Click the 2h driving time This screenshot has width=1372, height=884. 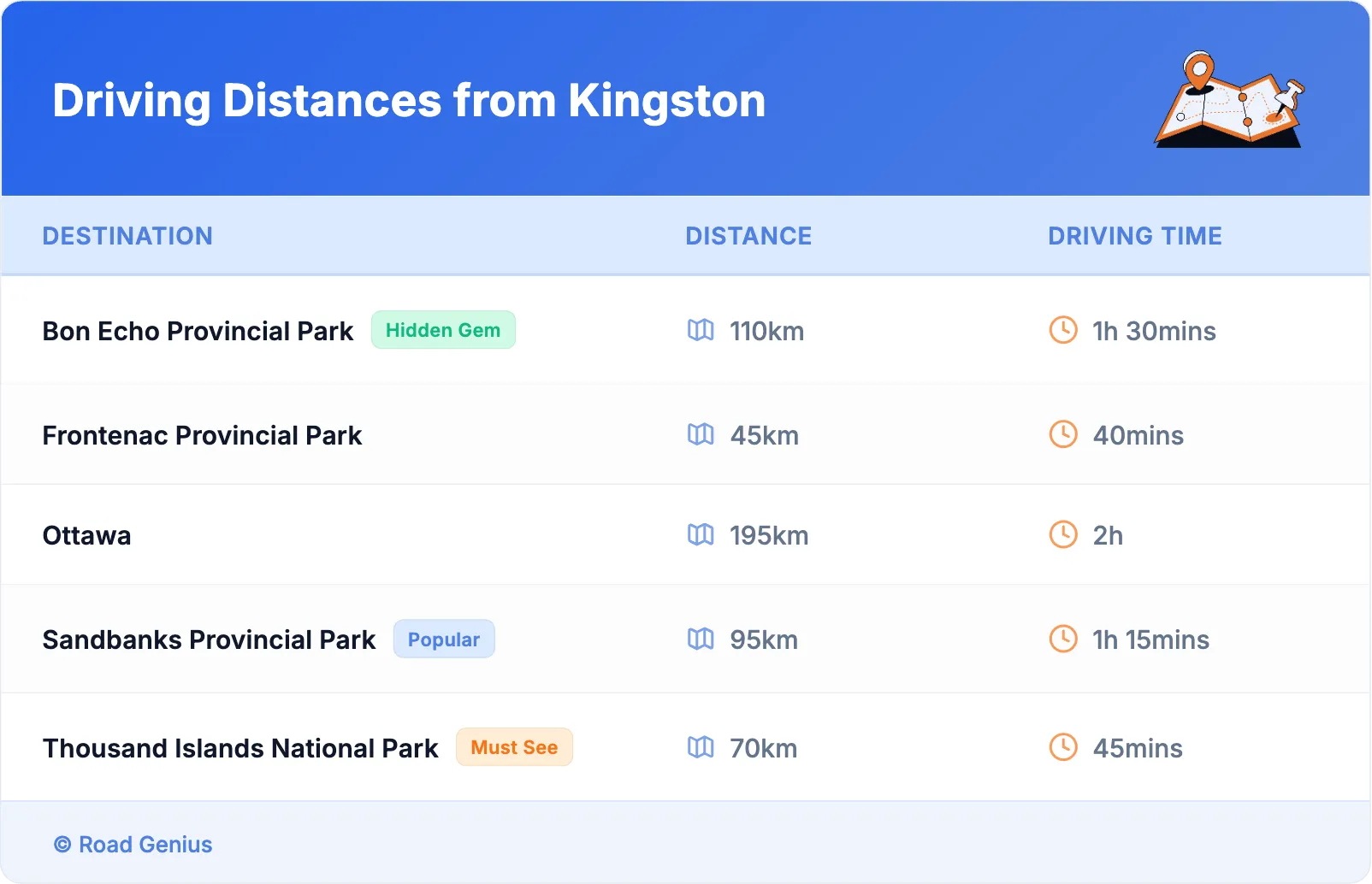1108,535
